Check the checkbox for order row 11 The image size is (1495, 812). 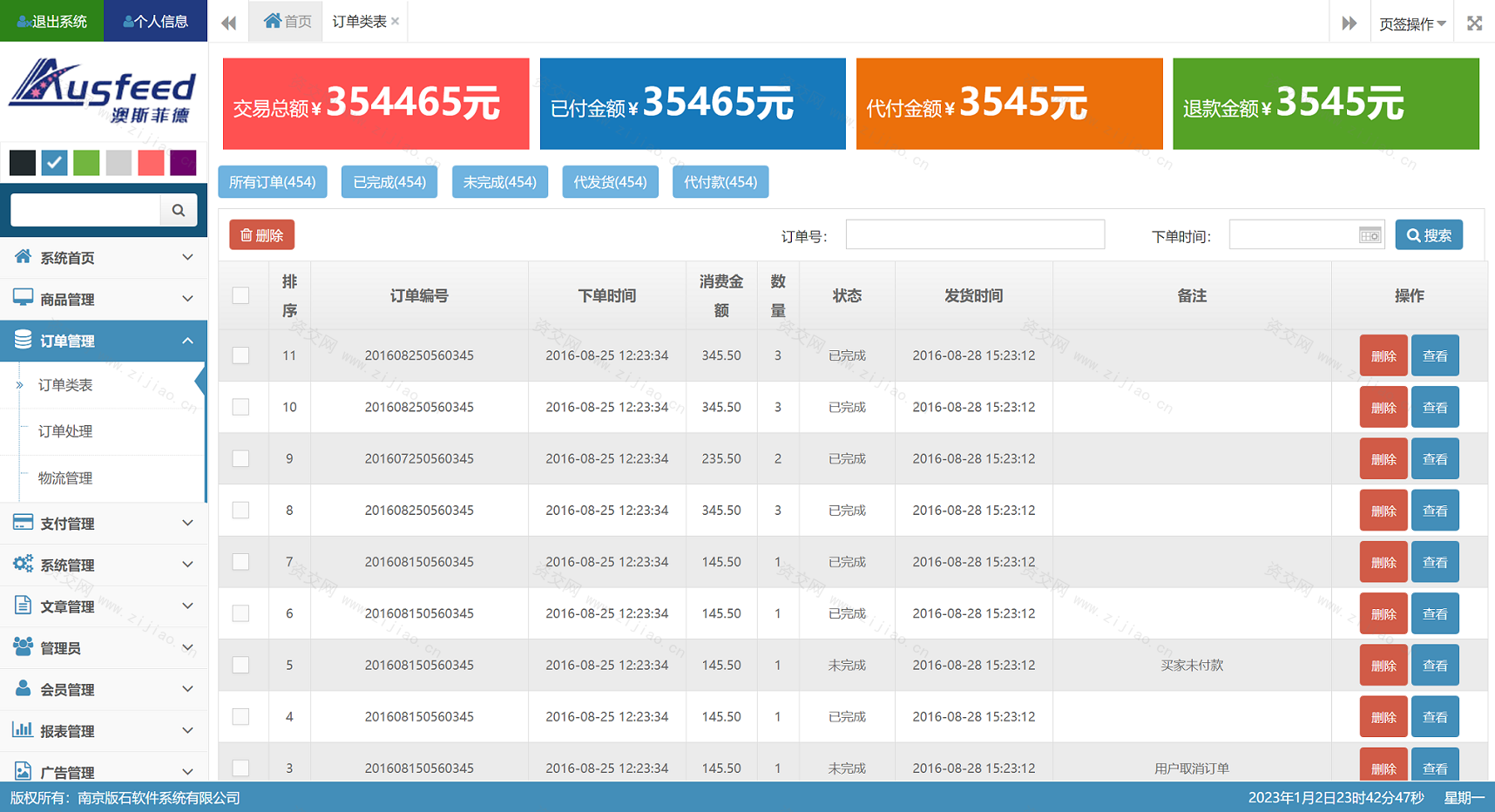pos(241,355)
